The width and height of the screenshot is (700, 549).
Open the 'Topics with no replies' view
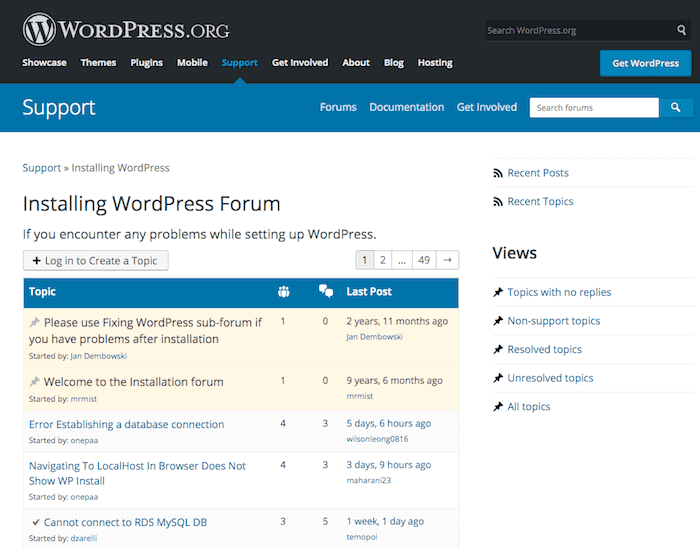[x=559, y=292]
